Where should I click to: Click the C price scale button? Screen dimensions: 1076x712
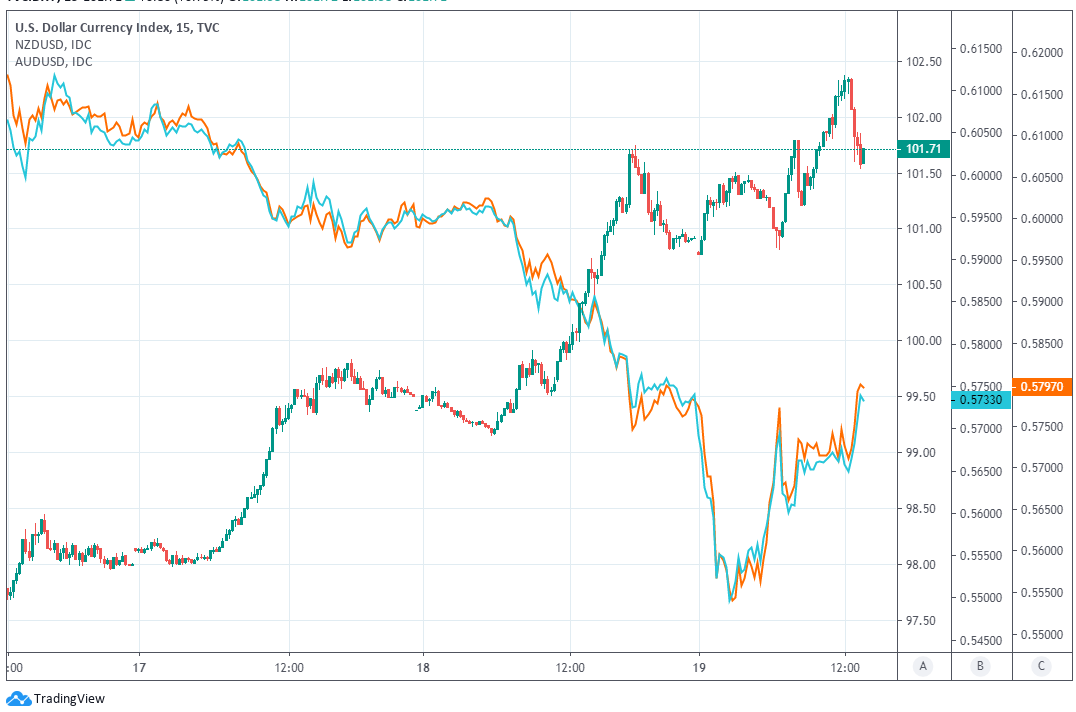coord(1043,666)
